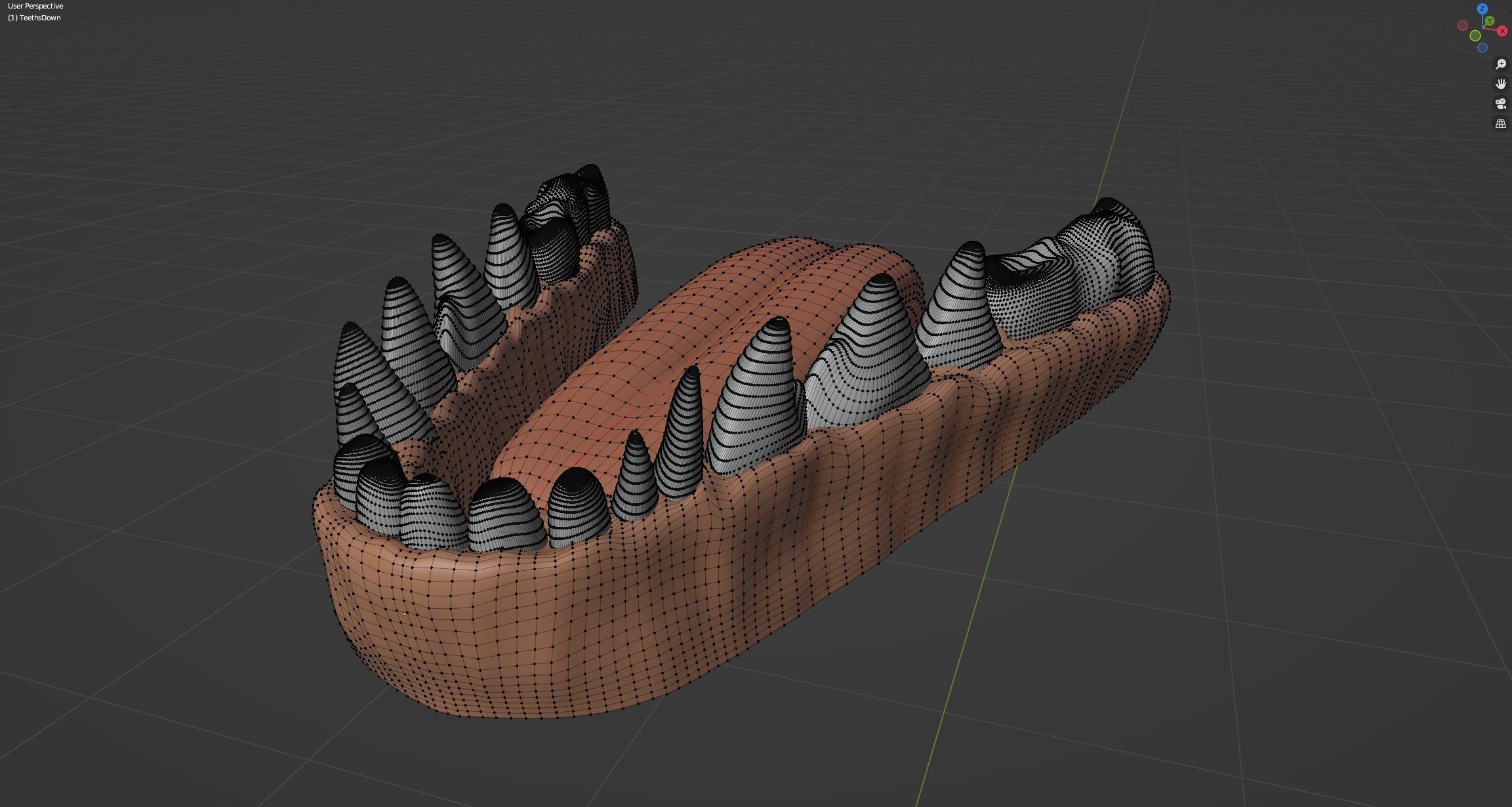The height and width of the screenshot is (807, 1512).
Task: Click the zoom magnifier viewport icon
Action: click(x=1500, y=64)
